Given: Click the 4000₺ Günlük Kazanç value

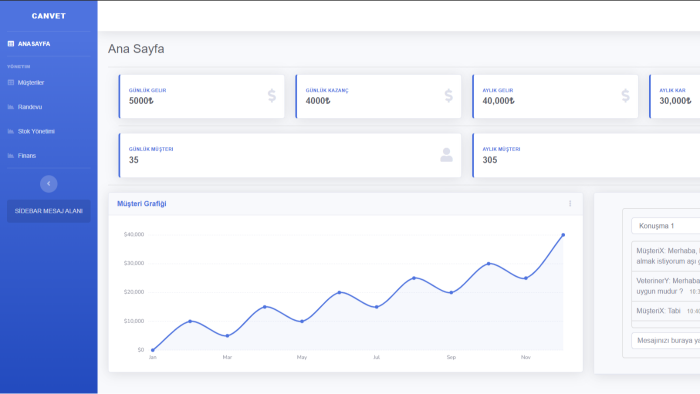Looking at the screenshot, I should (x=318, y=101).
